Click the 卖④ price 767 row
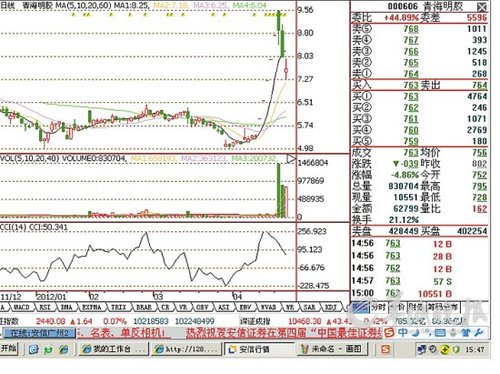 tap(420, 40)
